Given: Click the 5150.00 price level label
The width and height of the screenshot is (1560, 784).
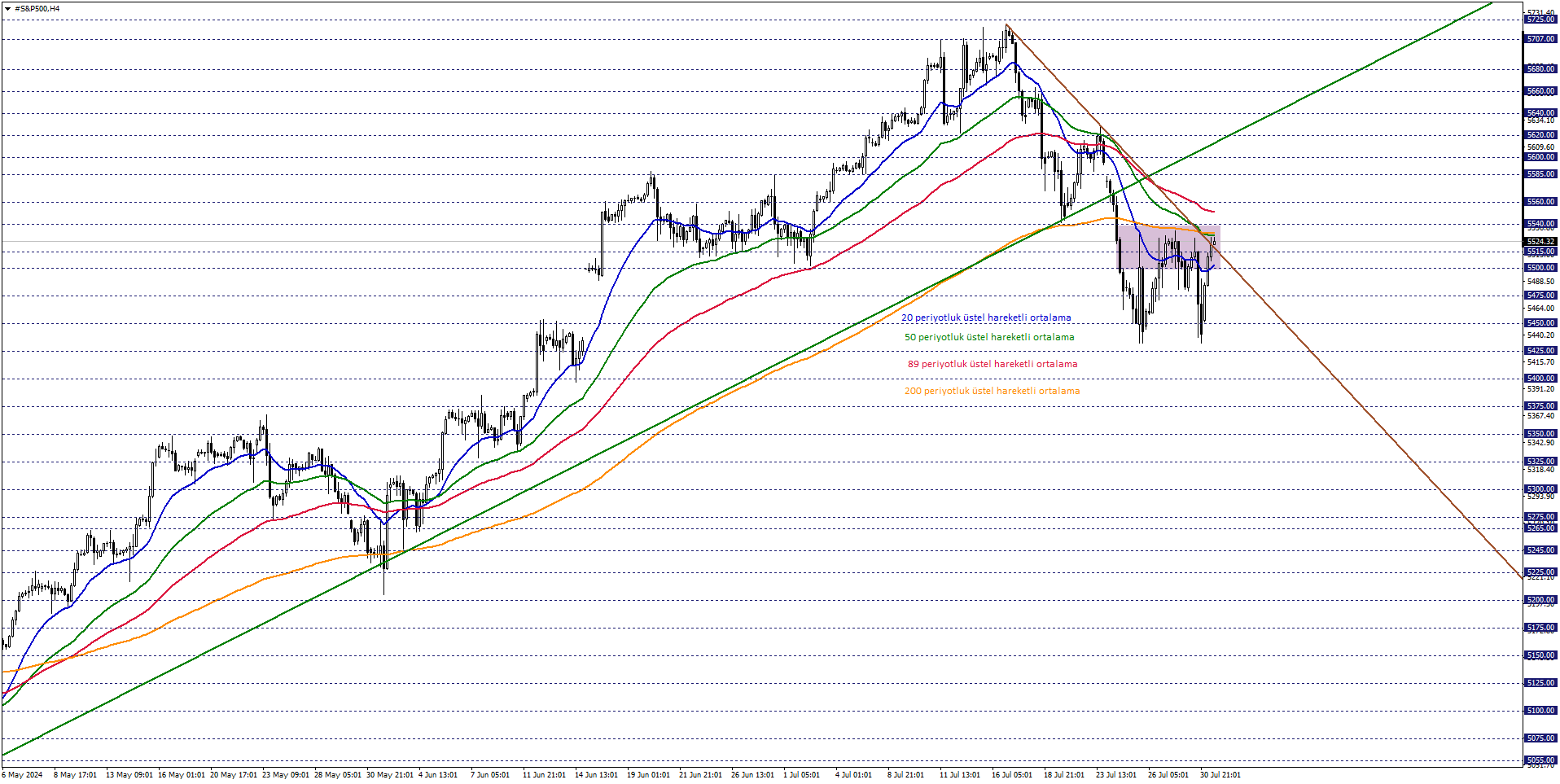Looking at the screenshot, I should click(x=1540, y=655).
